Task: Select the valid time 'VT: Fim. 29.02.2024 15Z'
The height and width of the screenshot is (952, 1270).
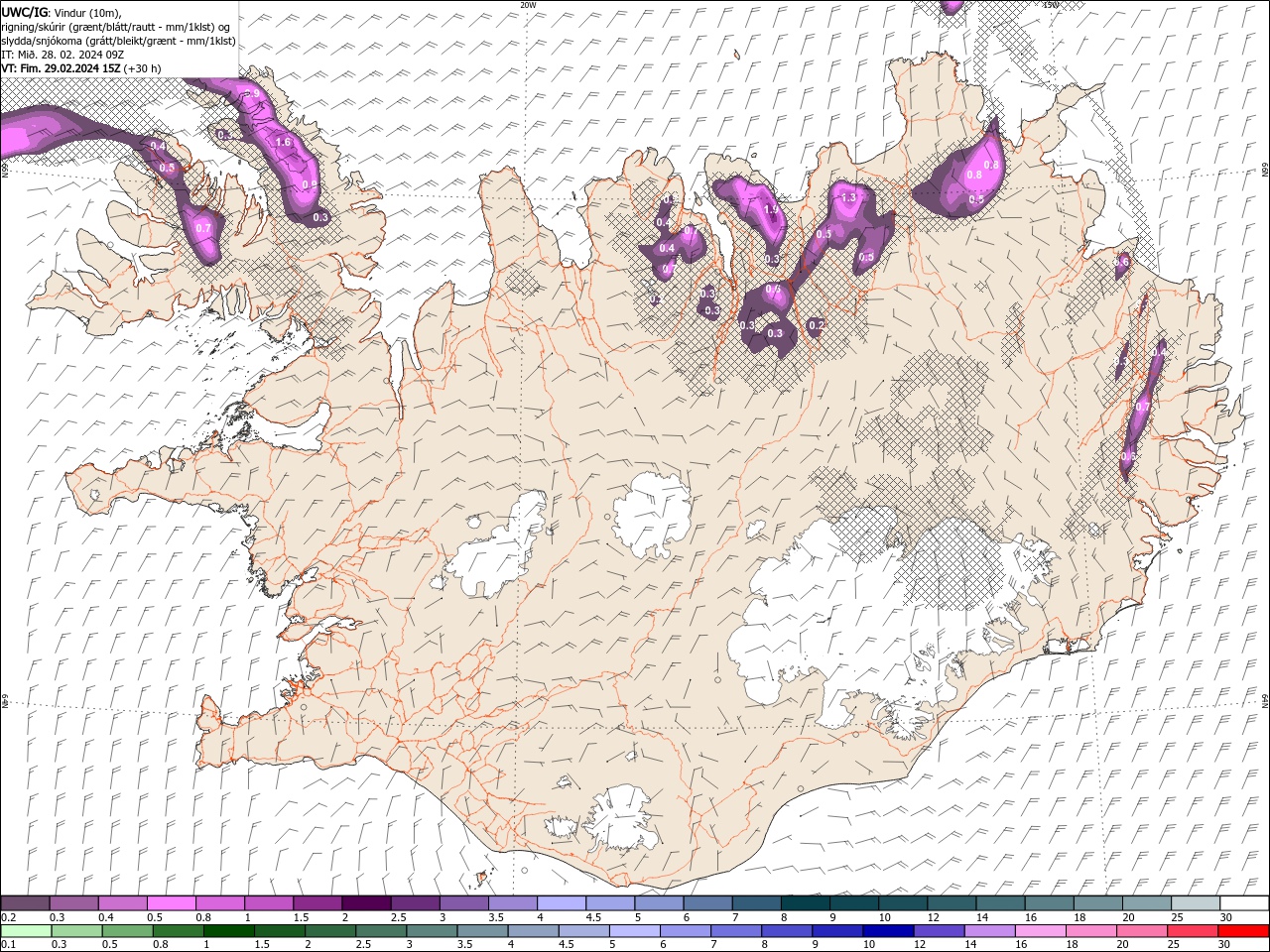Action: pyautogui.click(x=61, y=68)
